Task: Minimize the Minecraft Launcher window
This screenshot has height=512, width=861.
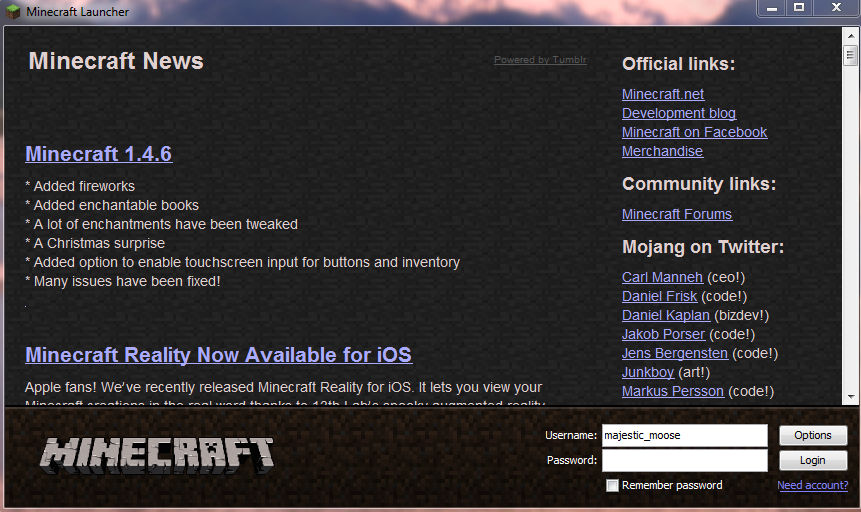Action: (x=772, y=8)
